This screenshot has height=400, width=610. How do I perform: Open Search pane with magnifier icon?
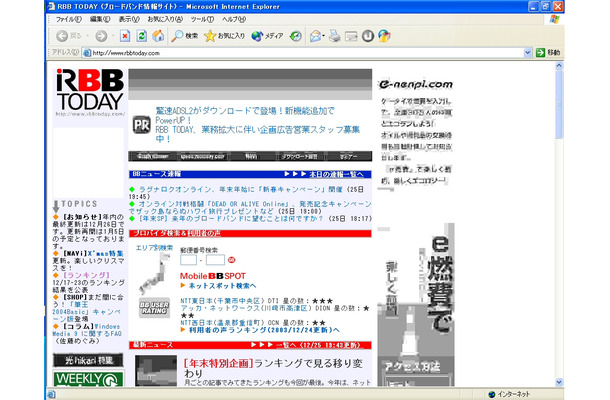(x=184, y=36)
